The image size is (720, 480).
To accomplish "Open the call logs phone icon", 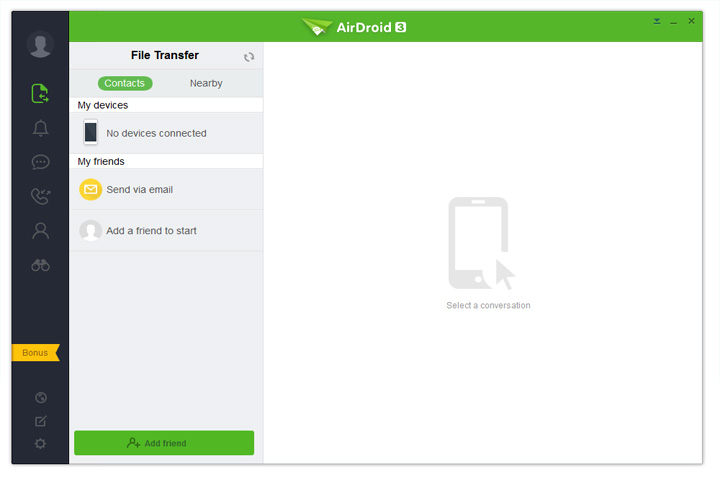I will point(40,196).
